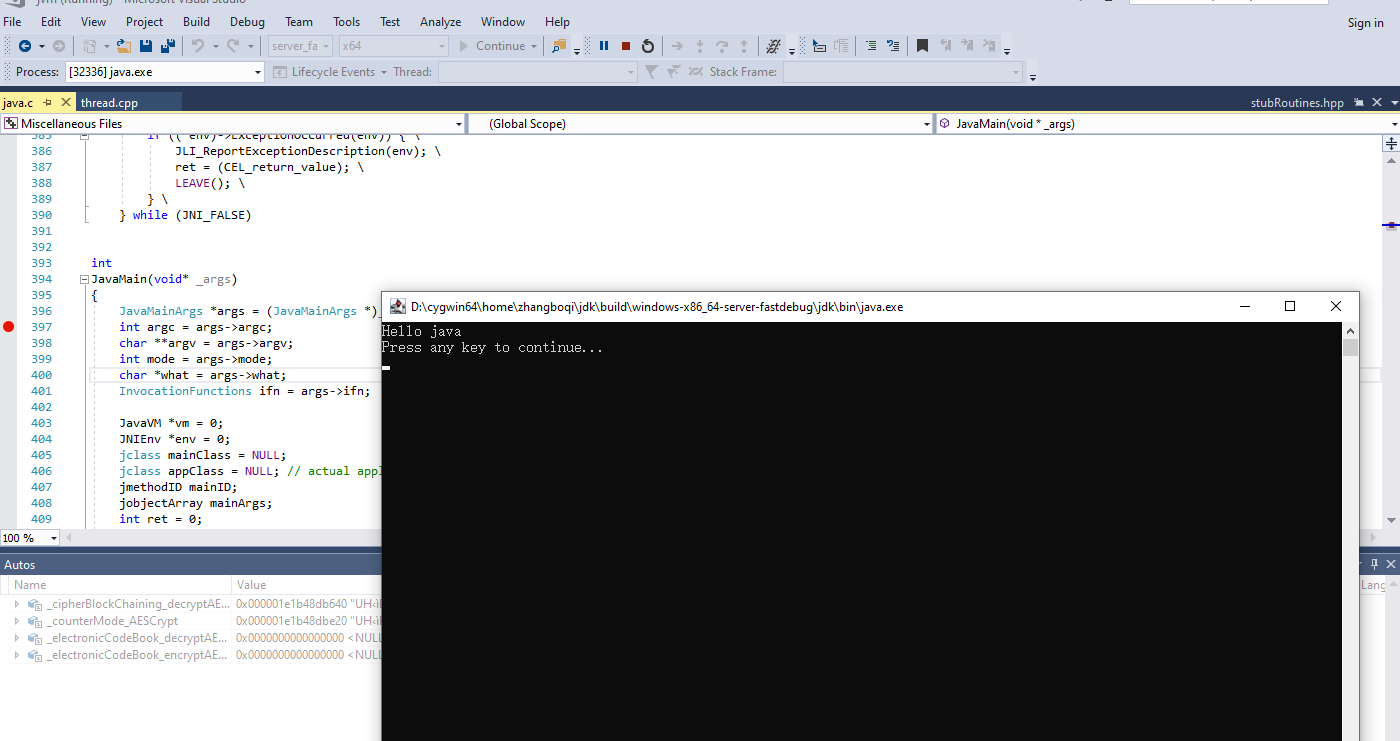Image resolution: width=1400 pixels, height=741 pixels.
Task: Click the Java icon in the console title bar
Action: [x=397, y=307]
